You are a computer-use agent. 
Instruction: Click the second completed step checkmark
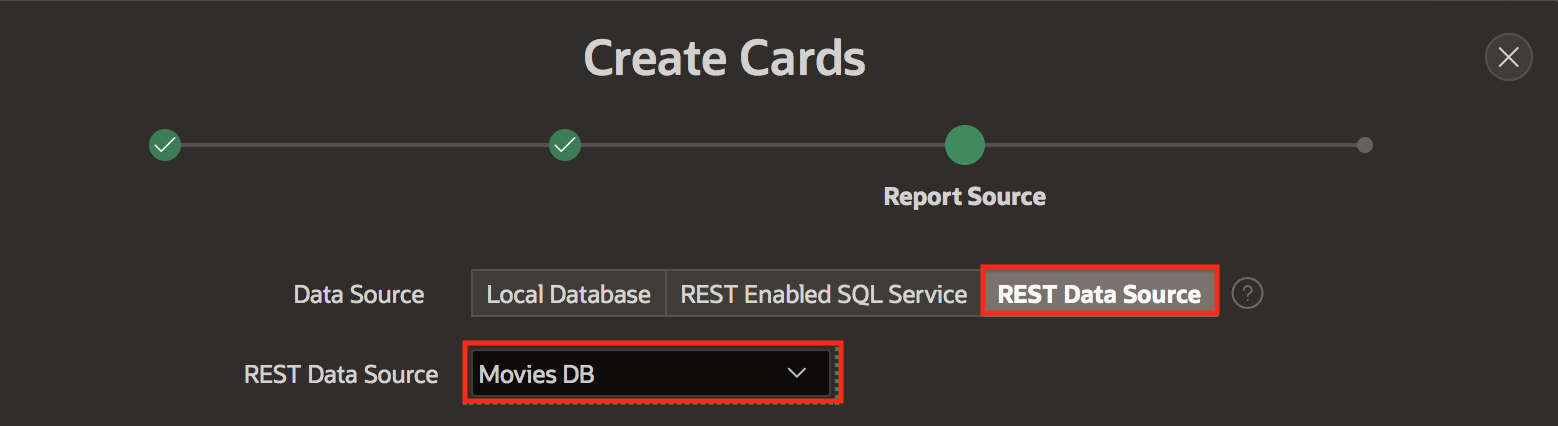coord(565,145)
